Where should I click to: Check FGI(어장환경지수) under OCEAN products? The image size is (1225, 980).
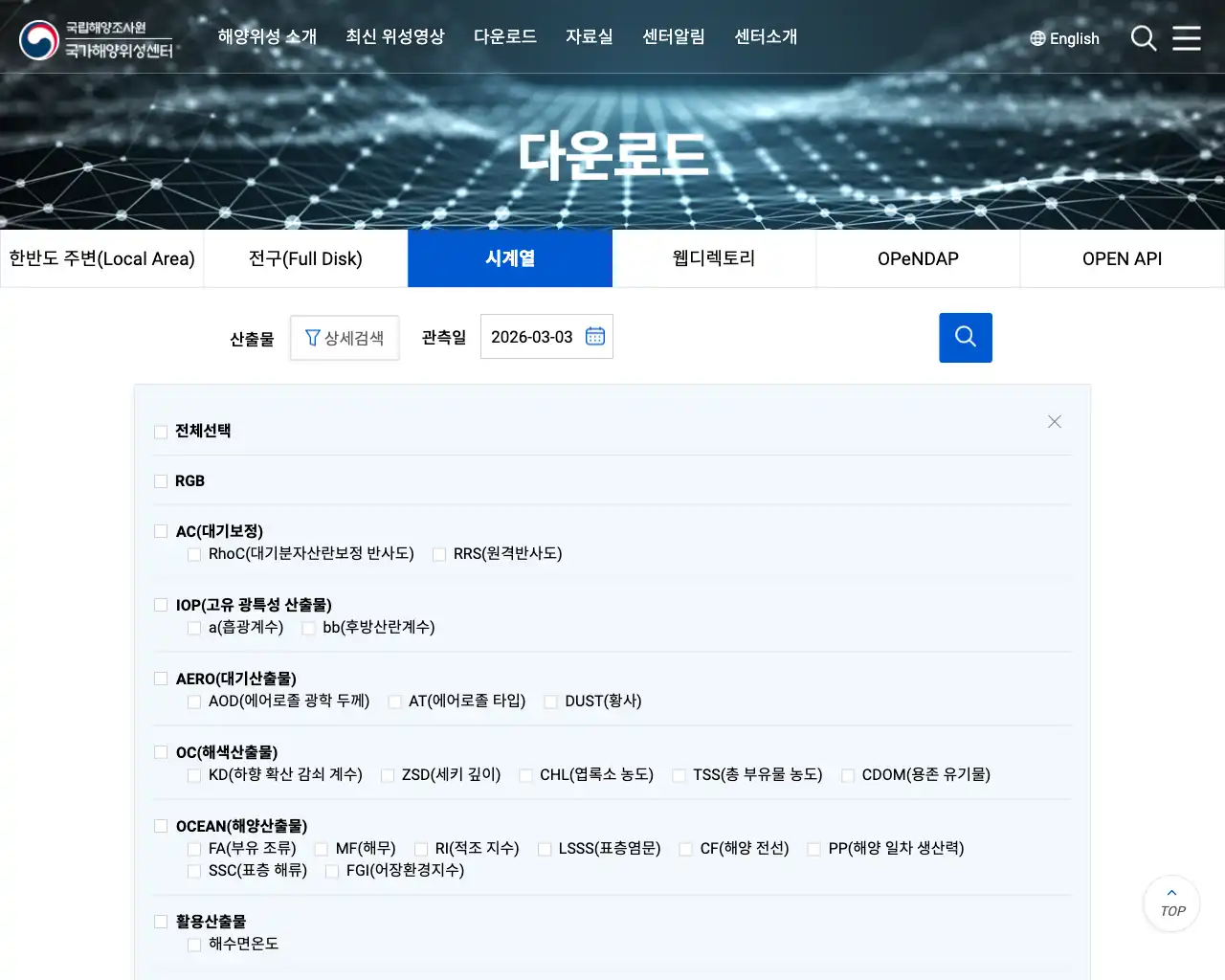tap(332, 871)
